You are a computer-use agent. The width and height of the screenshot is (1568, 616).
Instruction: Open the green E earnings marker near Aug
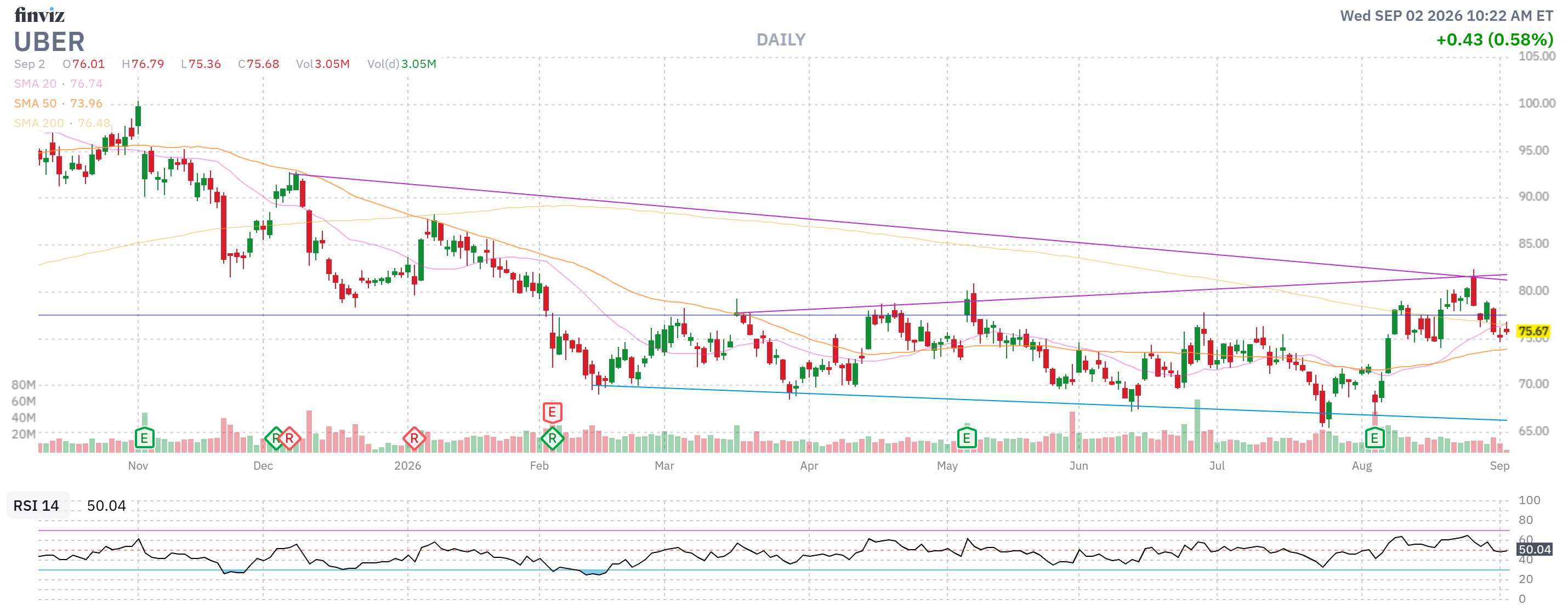tap(1374, 438)
